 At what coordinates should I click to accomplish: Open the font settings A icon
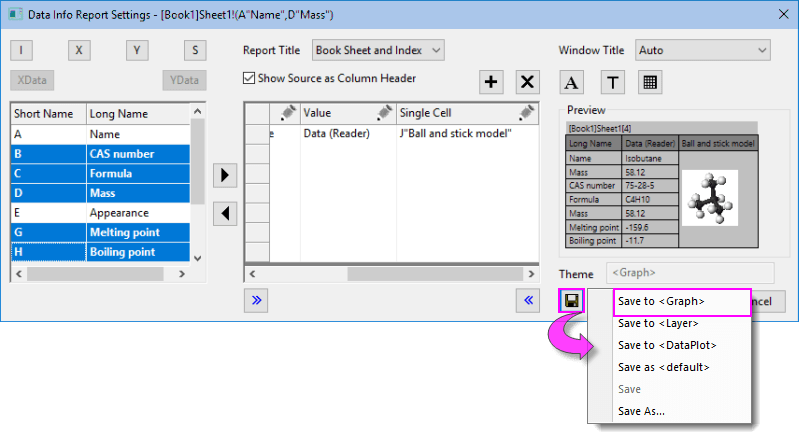[x=571, y=83]
